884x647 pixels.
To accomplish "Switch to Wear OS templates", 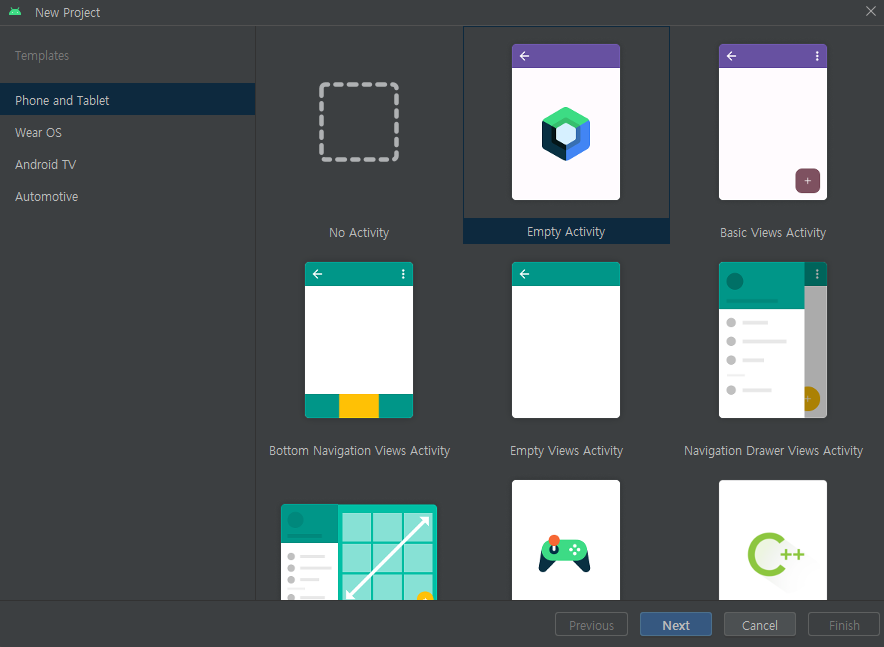I will click(x=127, y=132).
